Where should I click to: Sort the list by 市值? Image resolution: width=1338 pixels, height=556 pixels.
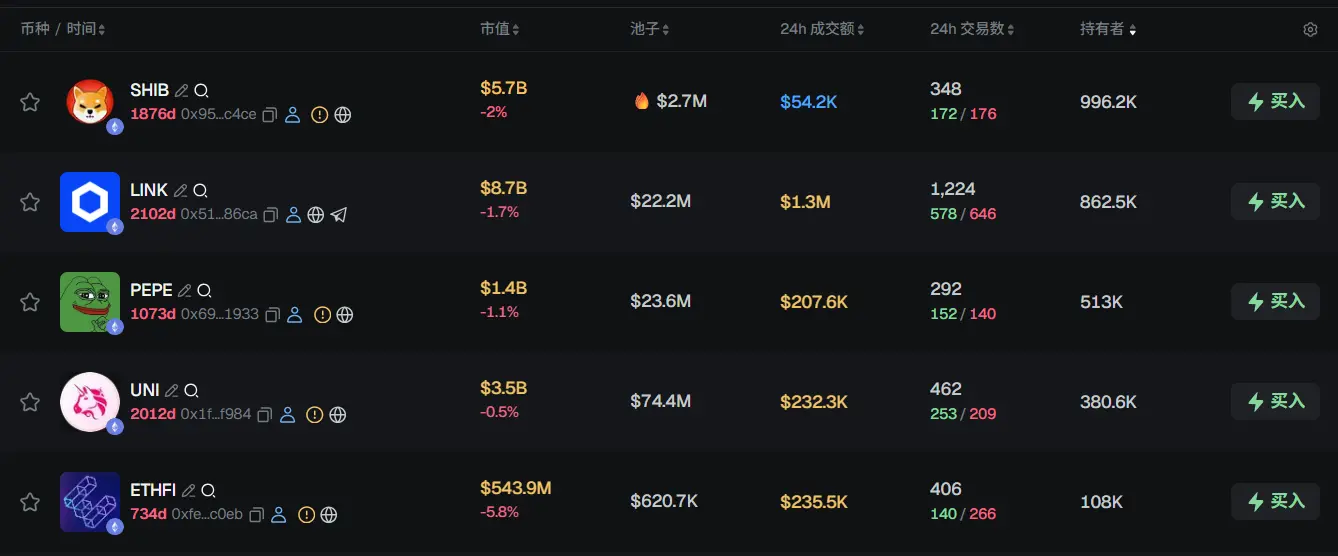(499, 30)
